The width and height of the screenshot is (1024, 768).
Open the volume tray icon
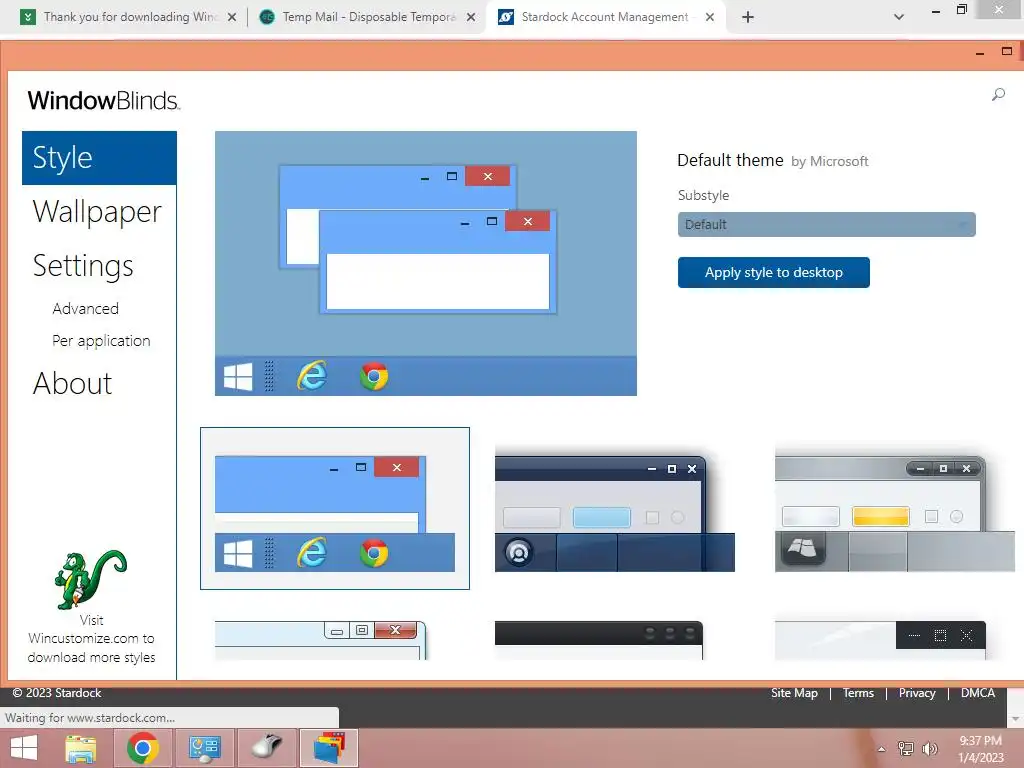click(x=930, y=748)
